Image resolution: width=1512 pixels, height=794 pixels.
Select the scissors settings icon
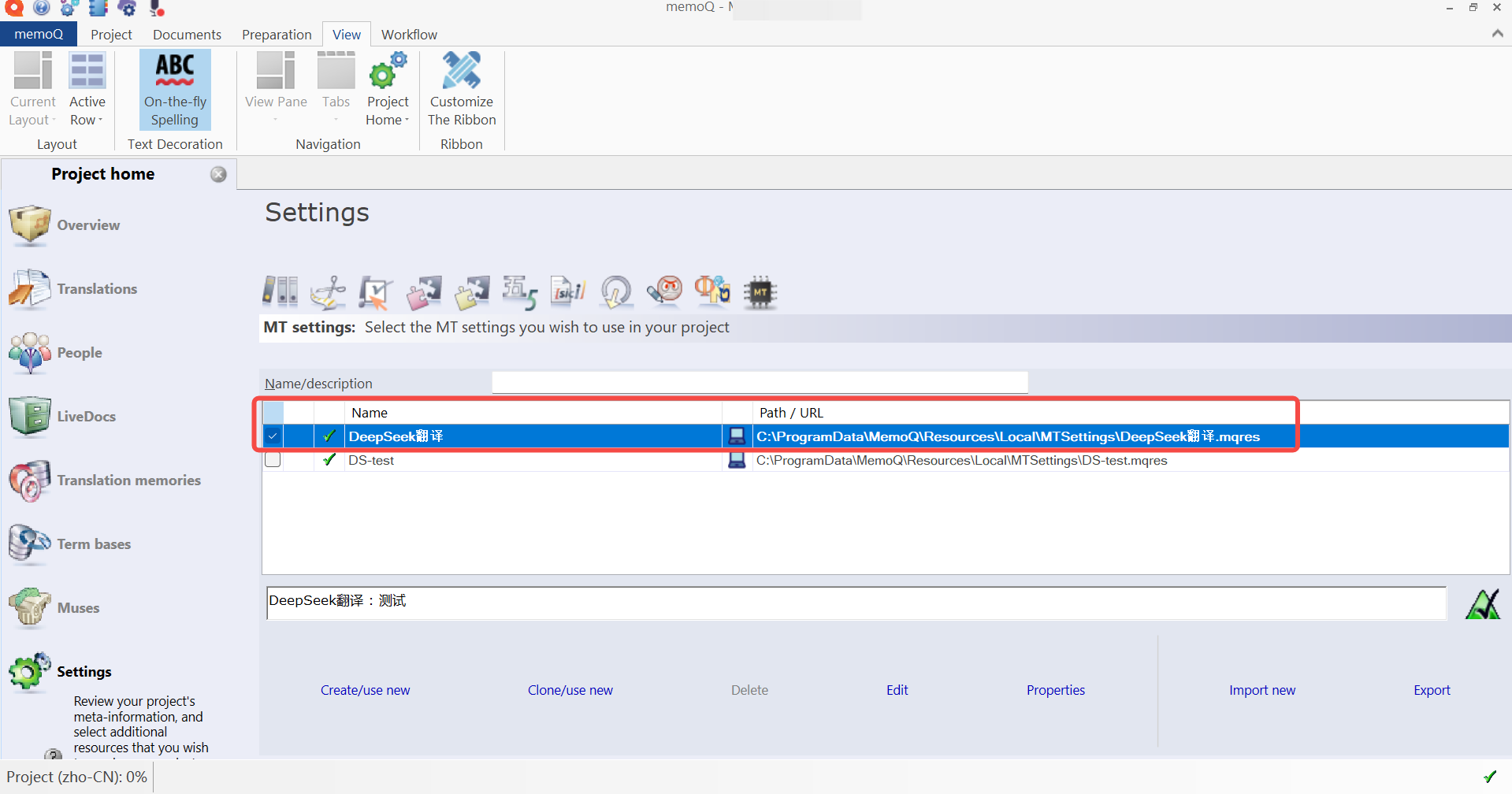[328, 291]
